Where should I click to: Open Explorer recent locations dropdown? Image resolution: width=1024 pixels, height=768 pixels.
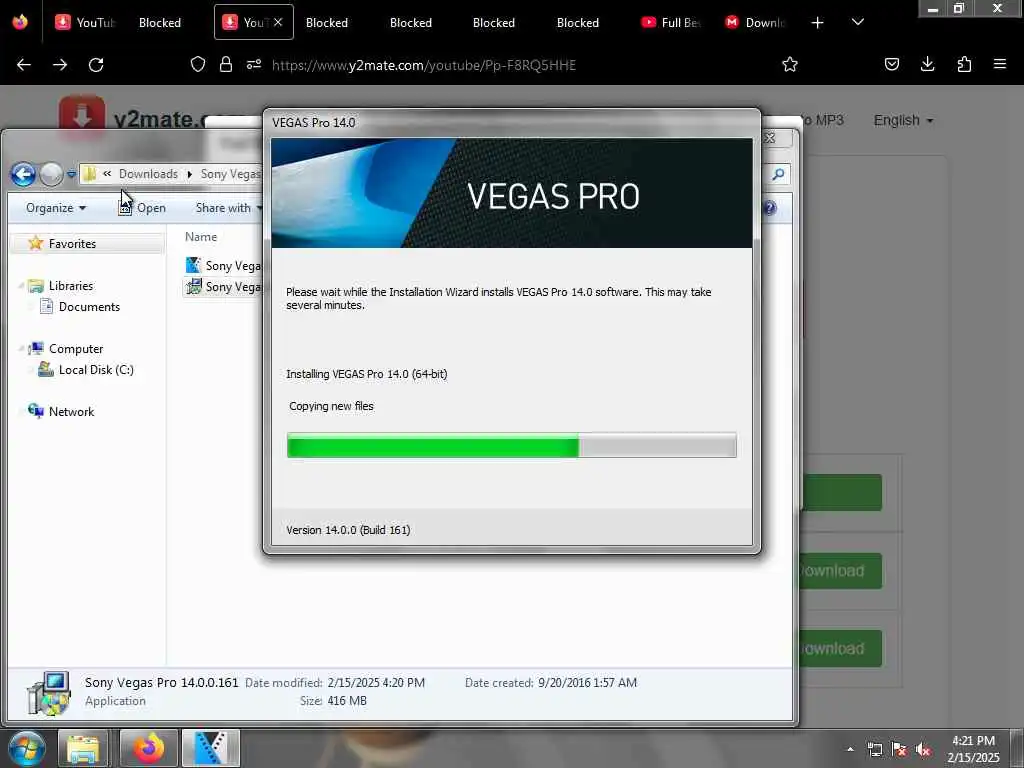[71, 174]
